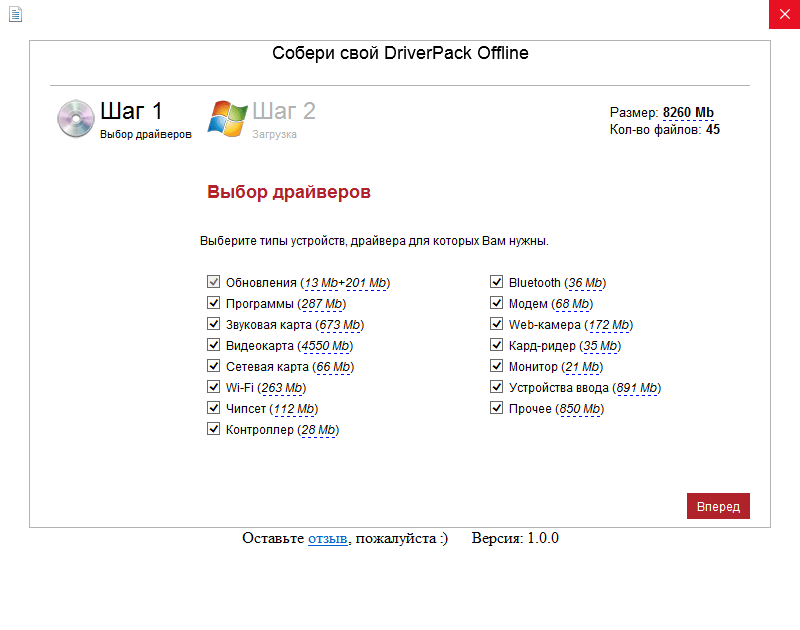Uncheck the Модем checkbox
This screenshot has height=630, width=800.
496,303
